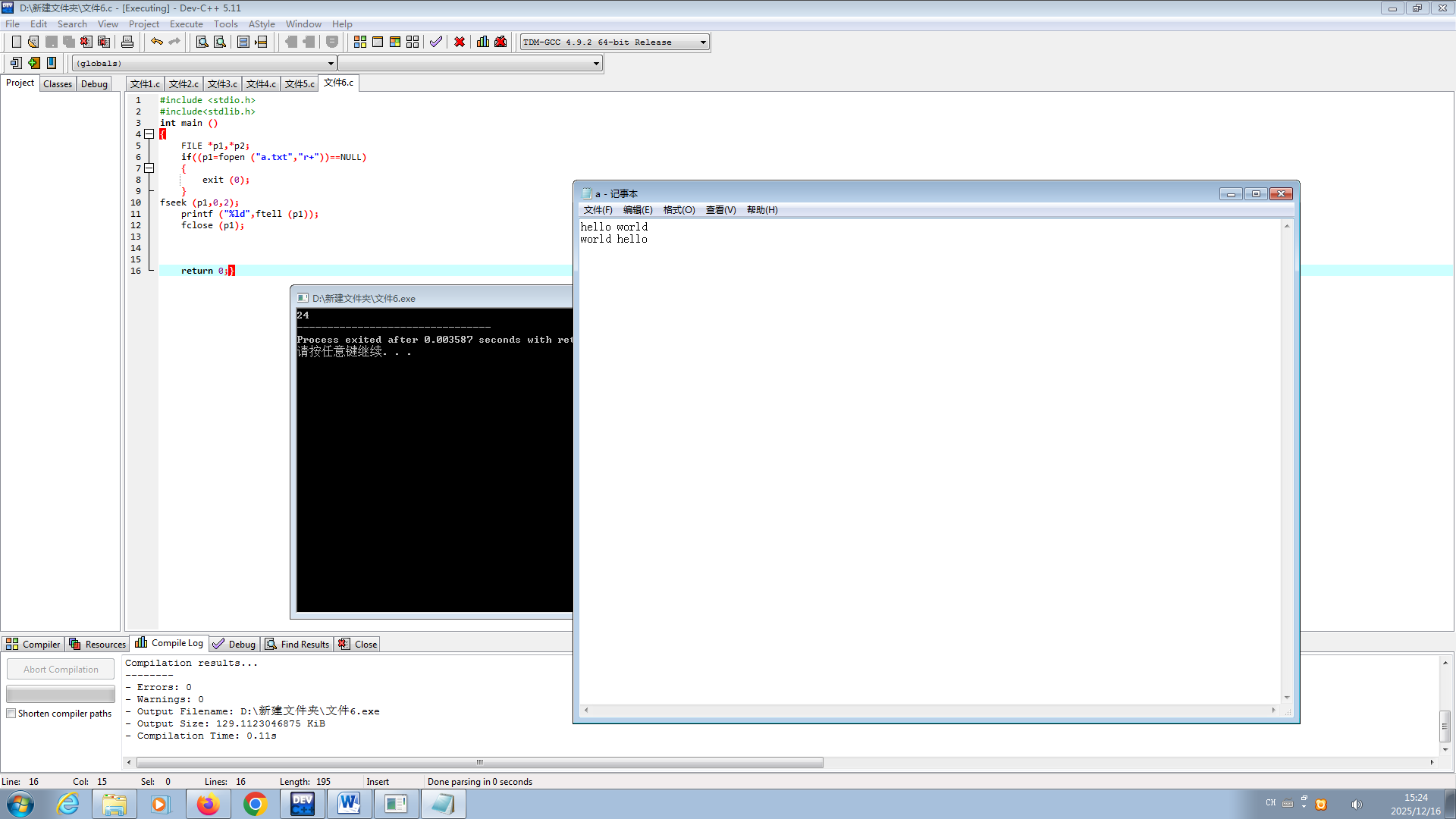Click the red X stop execution icon
1456x819 pixels.
tap(460, 42)
